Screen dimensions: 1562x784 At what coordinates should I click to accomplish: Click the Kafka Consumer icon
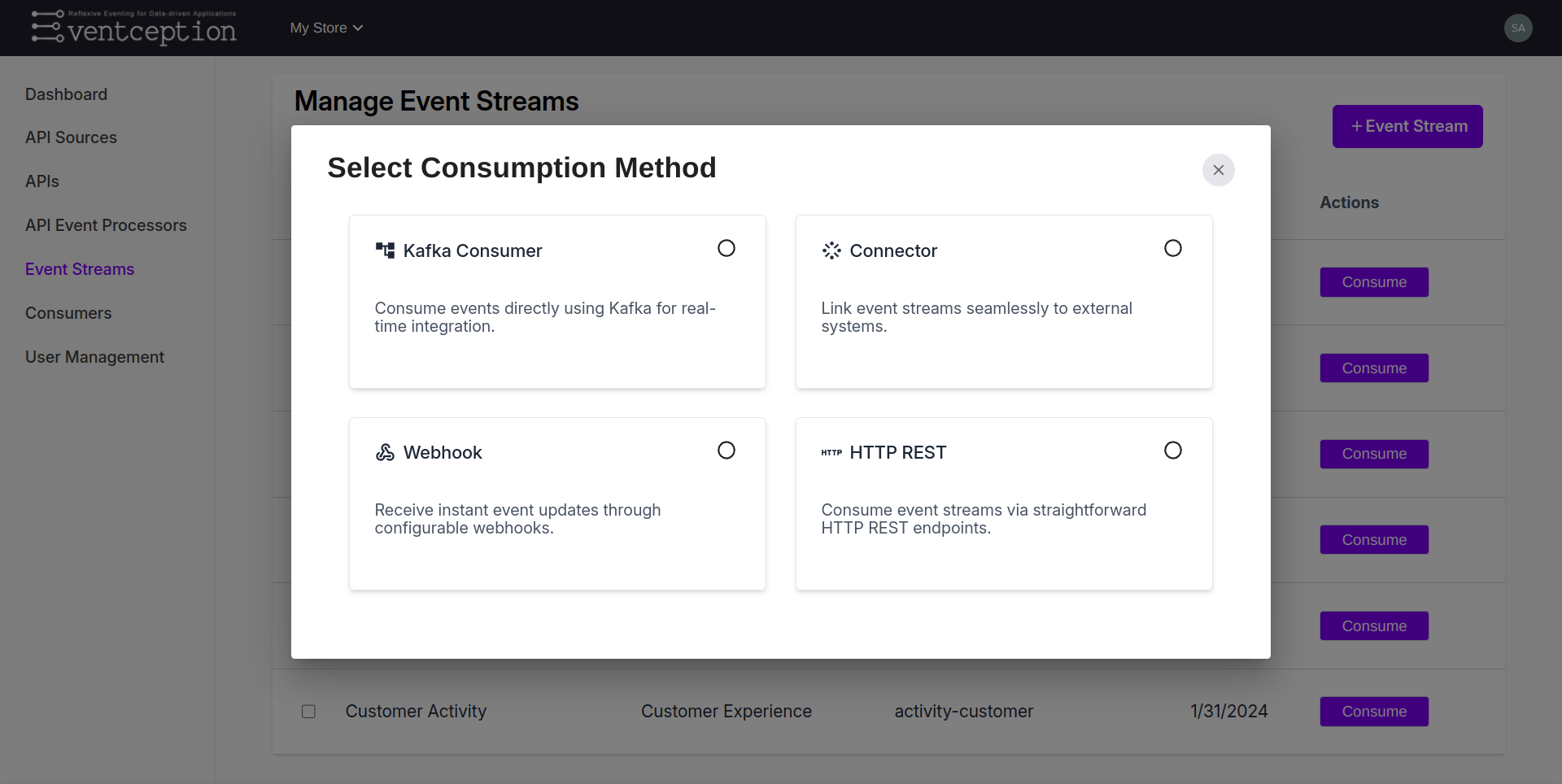tap(385, 250)
